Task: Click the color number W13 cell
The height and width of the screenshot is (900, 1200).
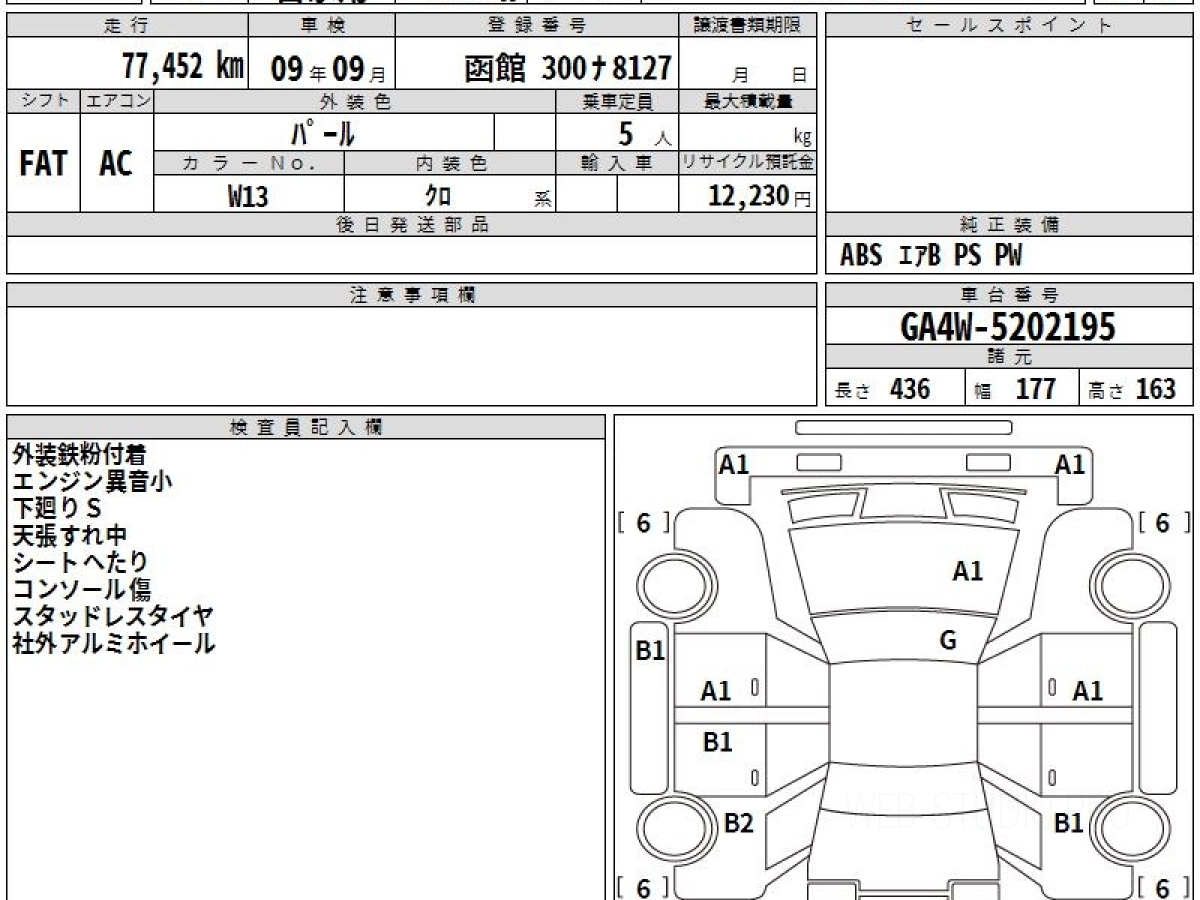Action: (248, 196)
